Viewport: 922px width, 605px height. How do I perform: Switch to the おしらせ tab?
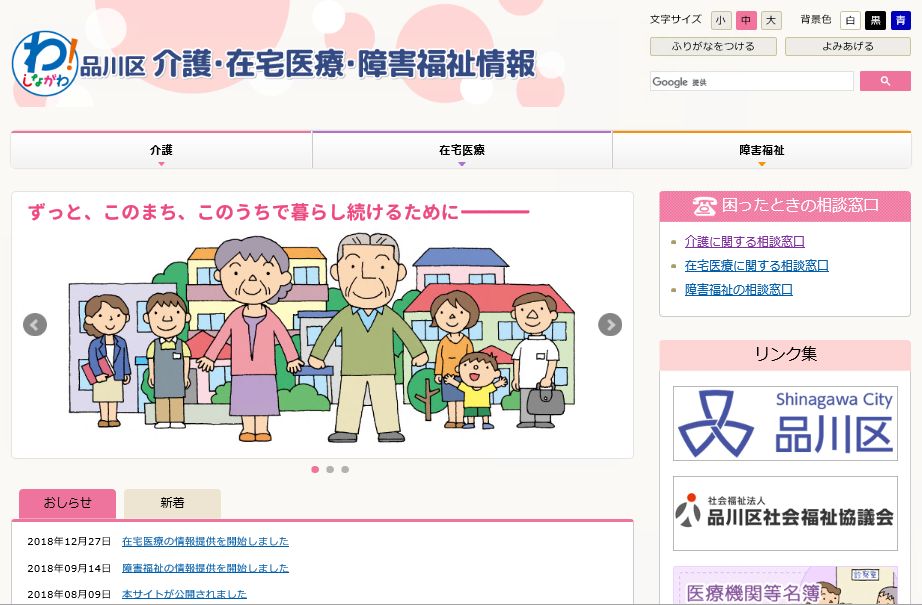68,503
